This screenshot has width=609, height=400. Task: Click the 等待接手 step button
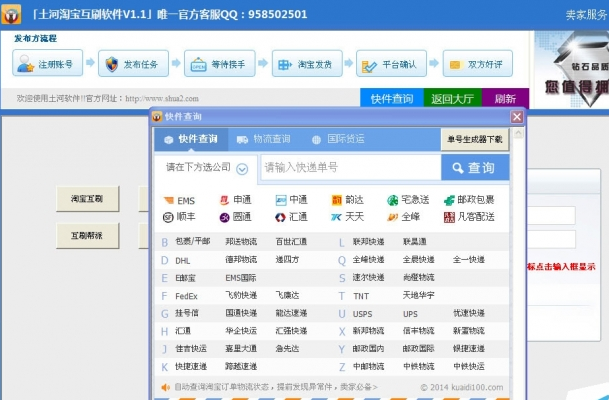pyautogui.click(x=220, y=64)
